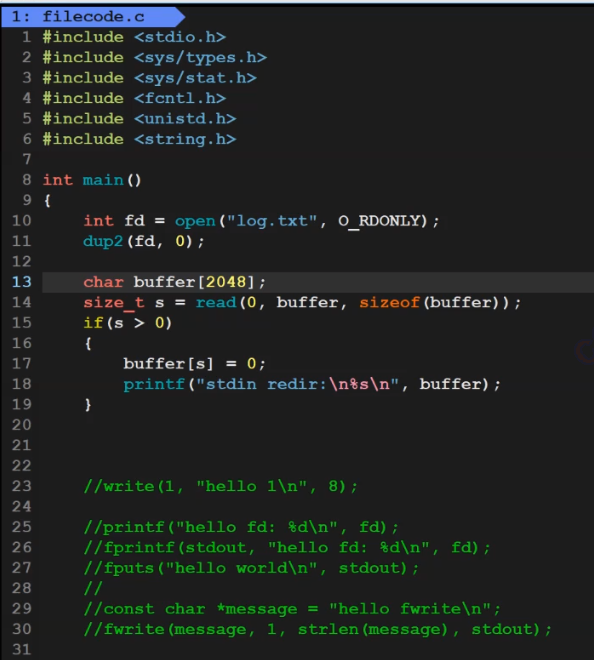Select the filecode.c buffer tab
This screenshot has width=594, height=660.
pos(93,16)
